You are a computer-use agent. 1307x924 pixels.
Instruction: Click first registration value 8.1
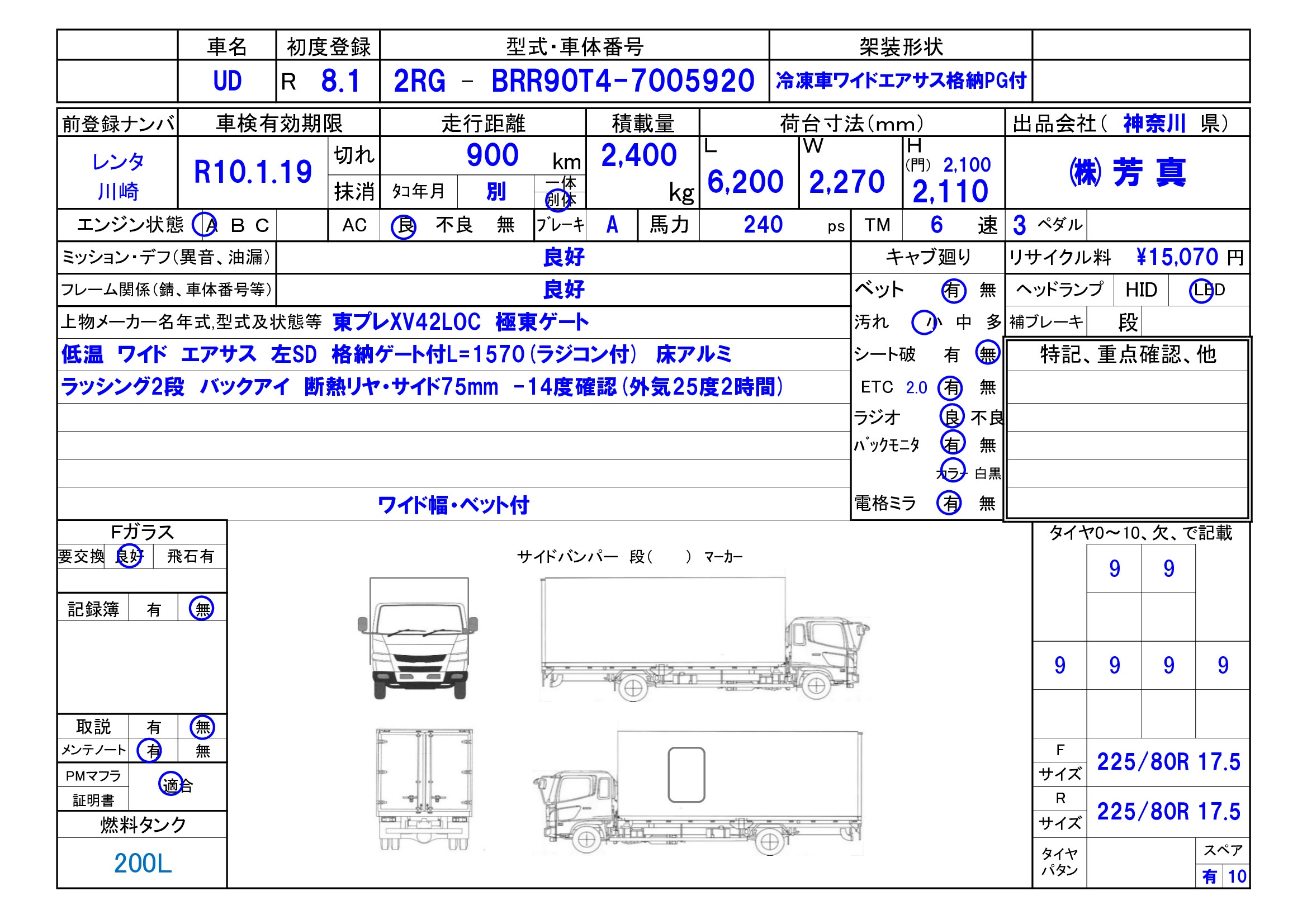pyautogui.click(x=340, y=80)
